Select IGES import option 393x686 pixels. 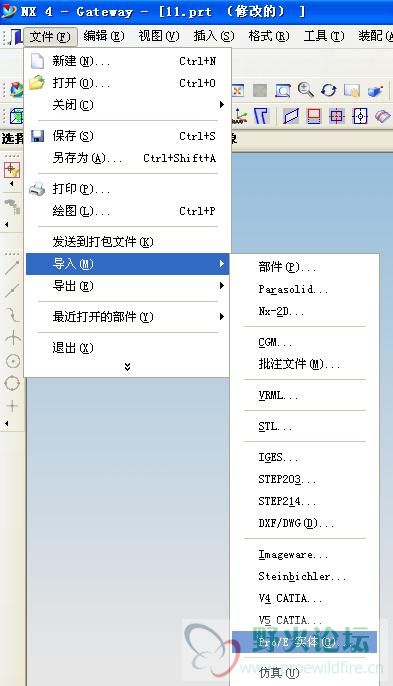(304, 458)
